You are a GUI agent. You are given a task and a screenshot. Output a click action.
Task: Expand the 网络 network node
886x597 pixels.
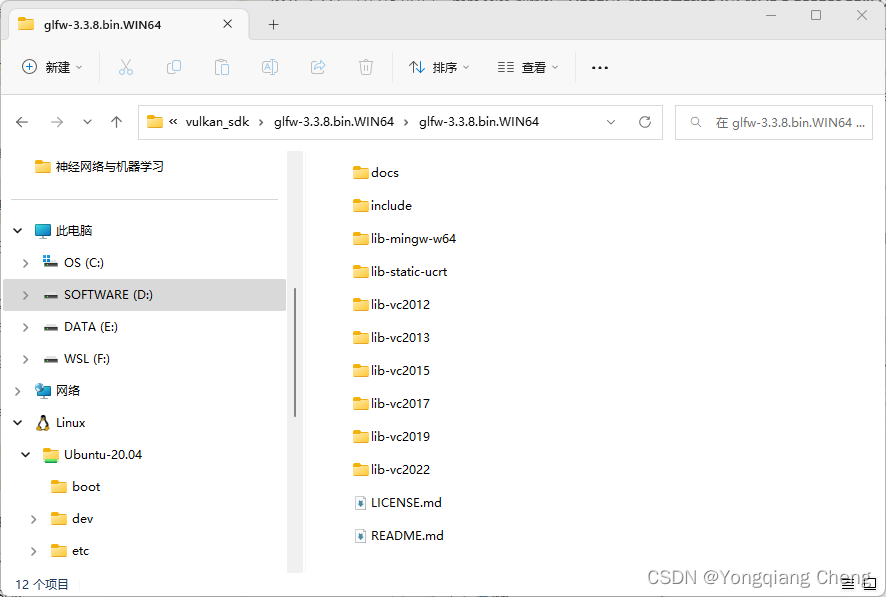pyautogui.click(x=18, y=391)
